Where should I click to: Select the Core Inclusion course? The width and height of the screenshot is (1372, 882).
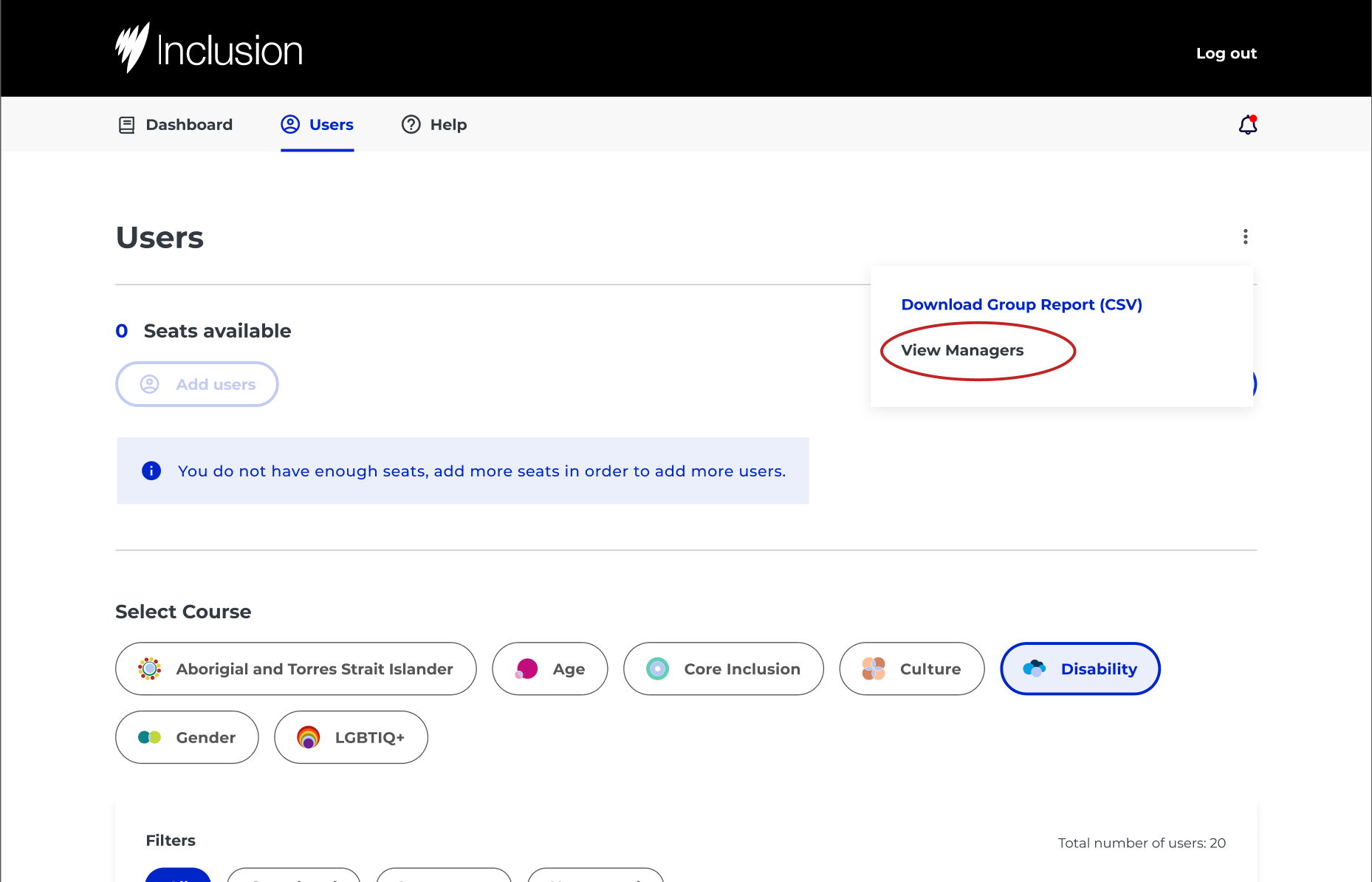point(723,669)
